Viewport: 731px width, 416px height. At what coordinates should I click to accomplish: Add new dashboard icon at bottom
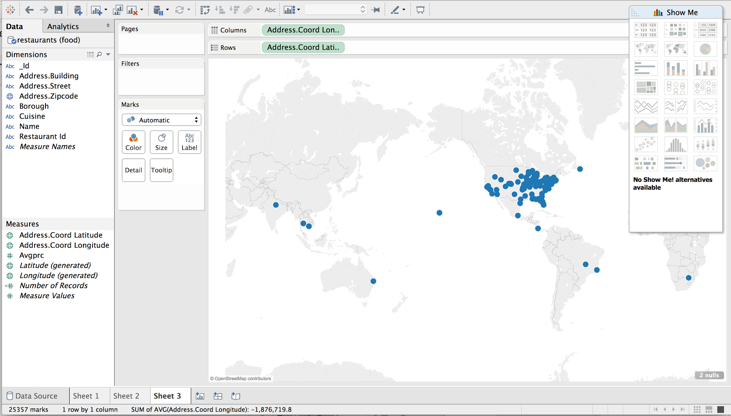click(218, 396)
